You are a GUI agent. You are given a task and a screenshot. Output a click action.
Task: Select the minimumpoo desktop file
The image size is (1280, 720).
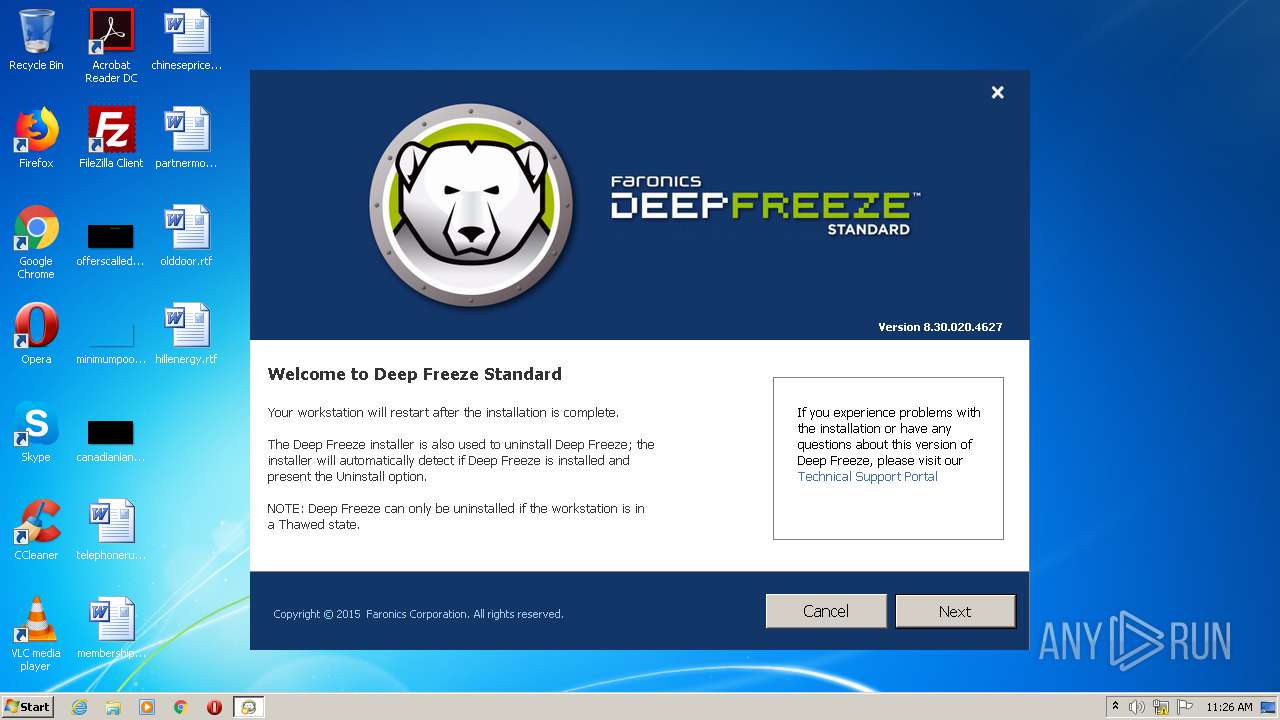pyautogui.click(x=111, y=342)
